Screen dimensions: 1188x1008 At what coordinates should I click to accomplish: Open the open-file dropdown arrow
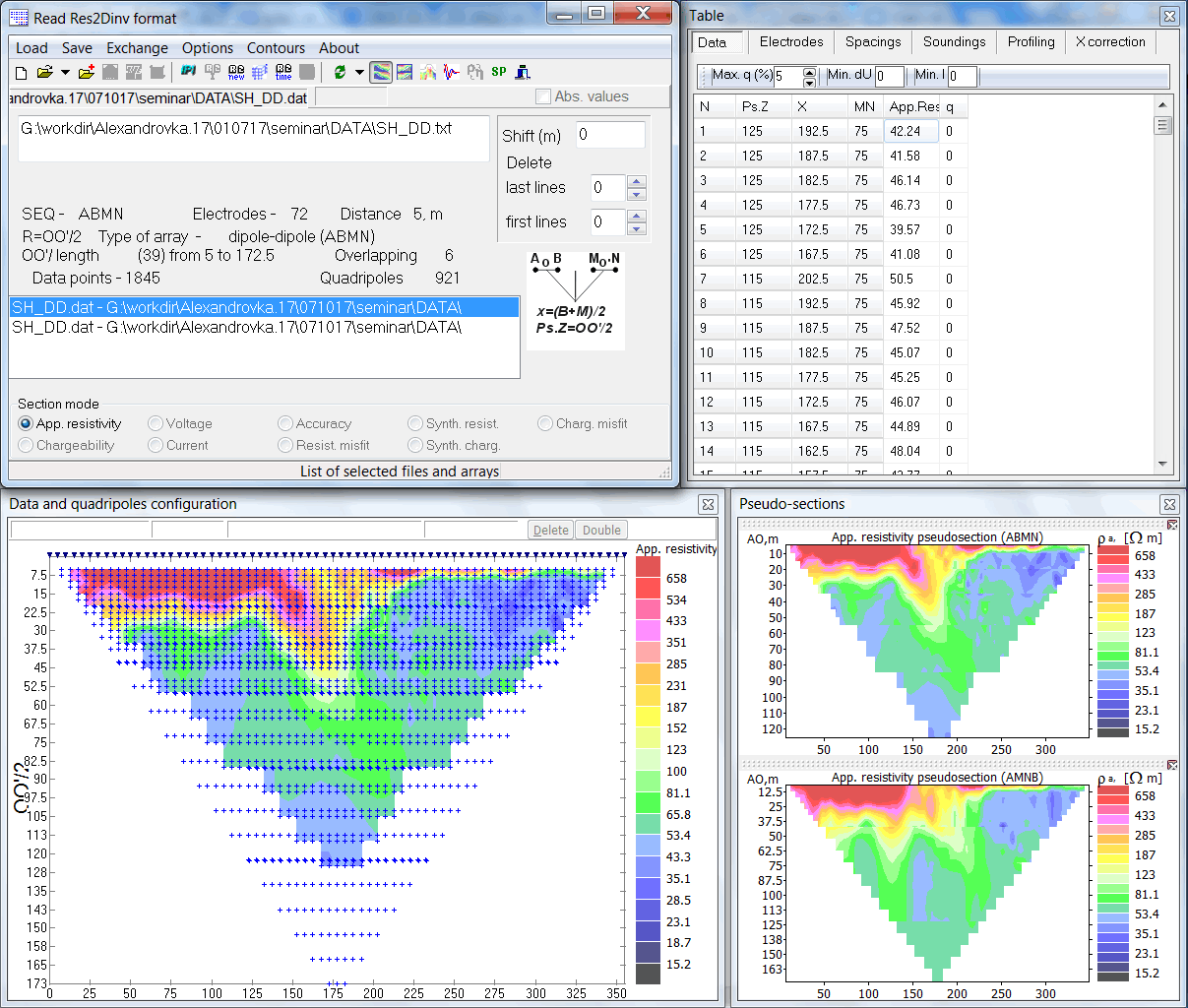click(64, 72)
